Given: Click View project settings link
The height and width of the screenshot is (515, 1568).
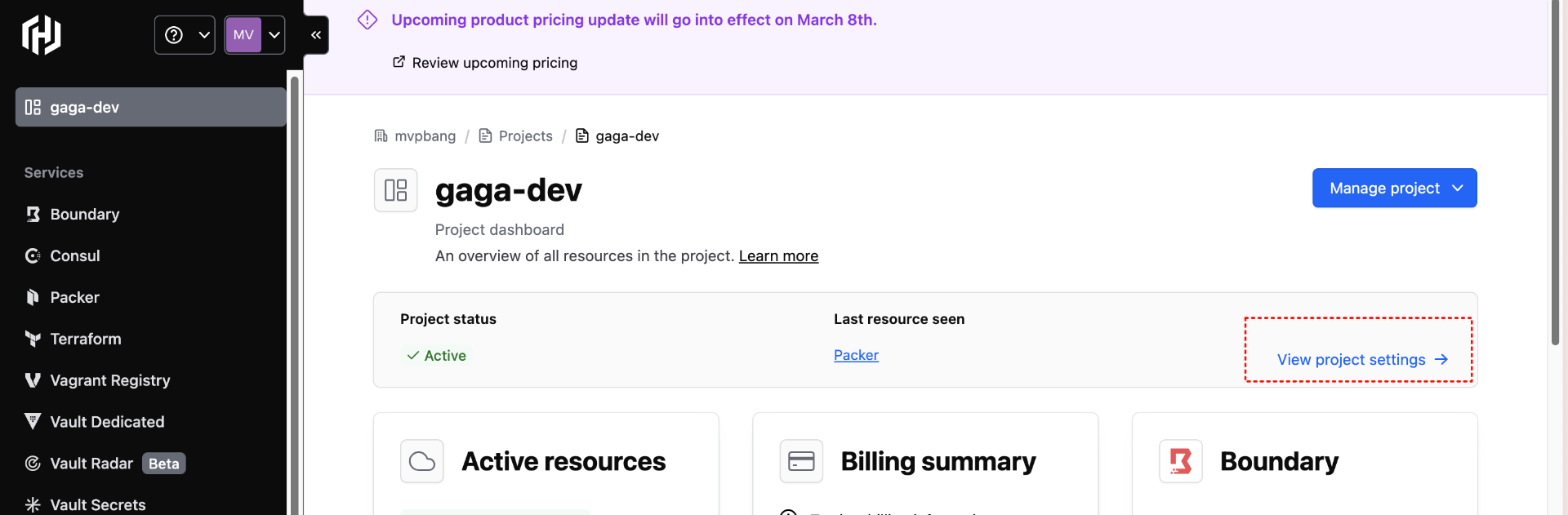Looking at the screenshot, I should pos(1361,360).
